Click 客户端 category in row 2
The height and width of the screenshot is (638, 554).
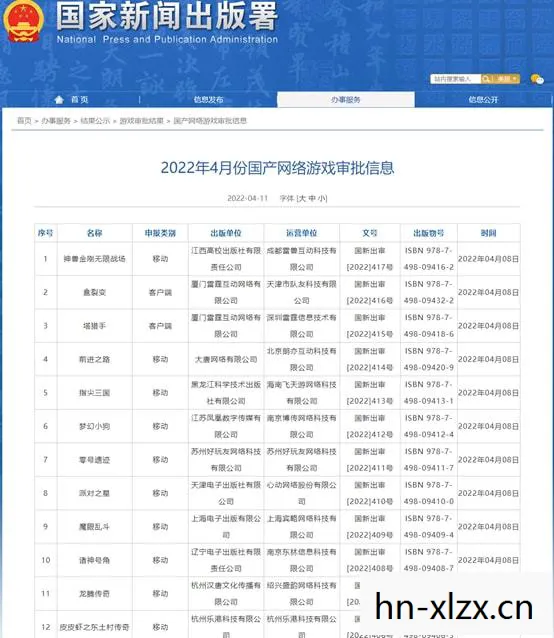(x=160, y=292)
